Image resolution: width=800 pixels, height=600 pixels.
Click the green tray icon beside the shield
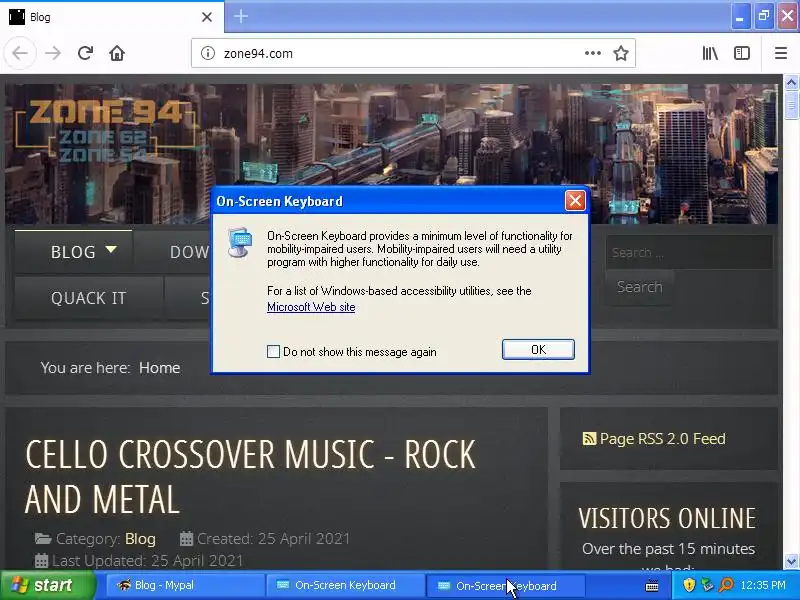(x=707, y=585)
